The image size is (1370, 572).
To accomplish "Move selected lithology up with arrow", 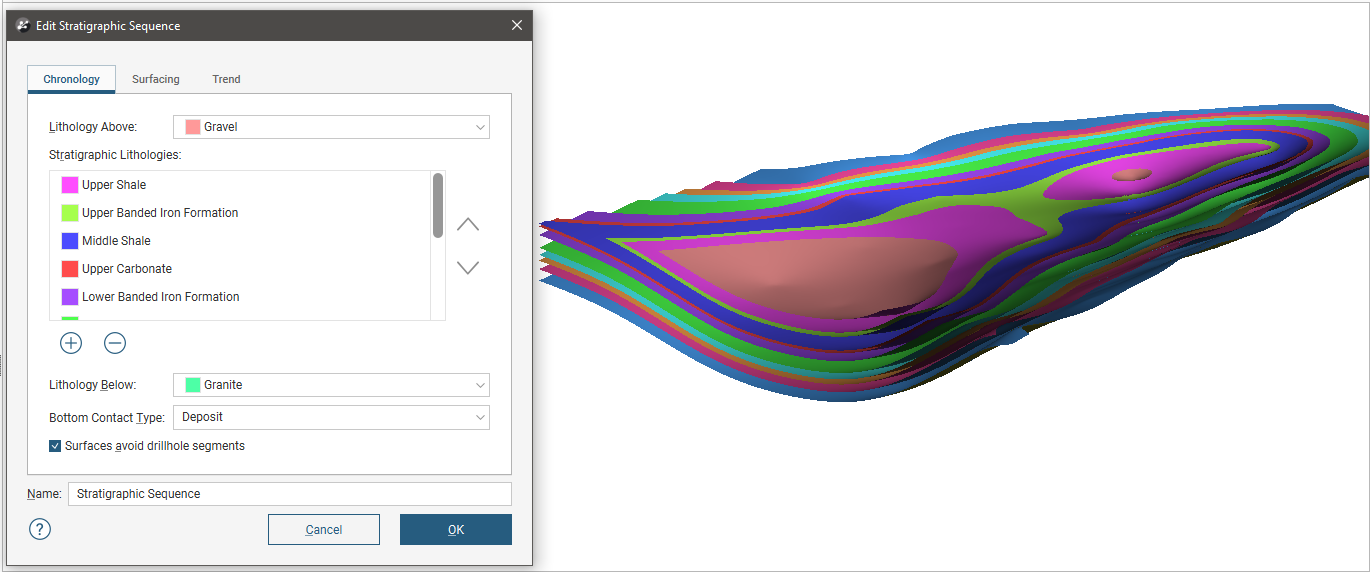I will pyautogui.click(x=467, y=225).
